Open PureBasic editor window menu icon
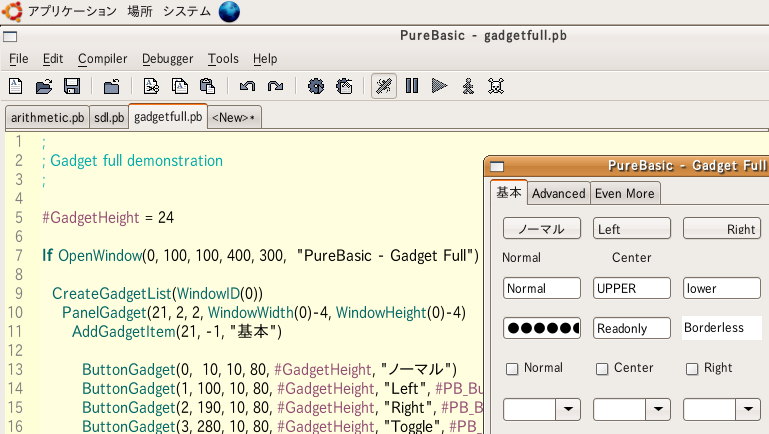The image size is (769, 434). click(x=10, y=37)
